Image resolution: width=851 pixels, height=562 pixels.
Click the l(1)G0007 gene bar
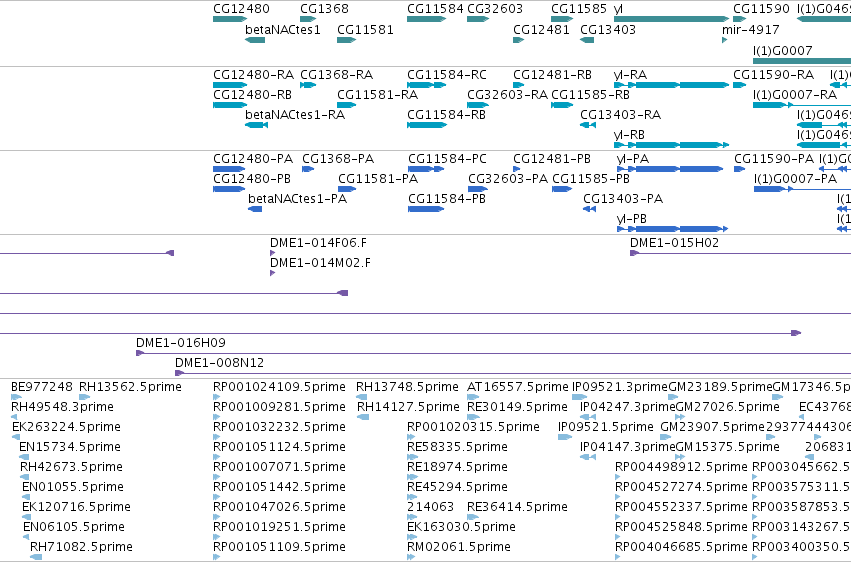click(802, 60)
